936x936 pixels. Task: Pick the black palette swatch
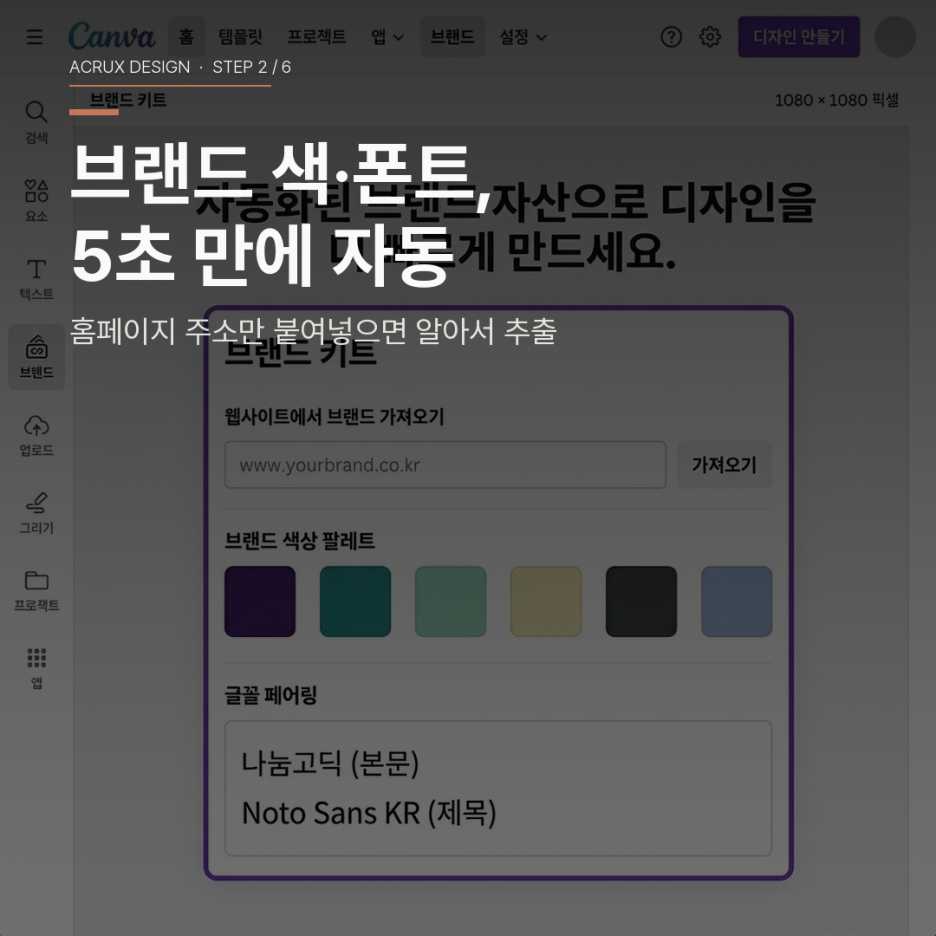[641, 601]
